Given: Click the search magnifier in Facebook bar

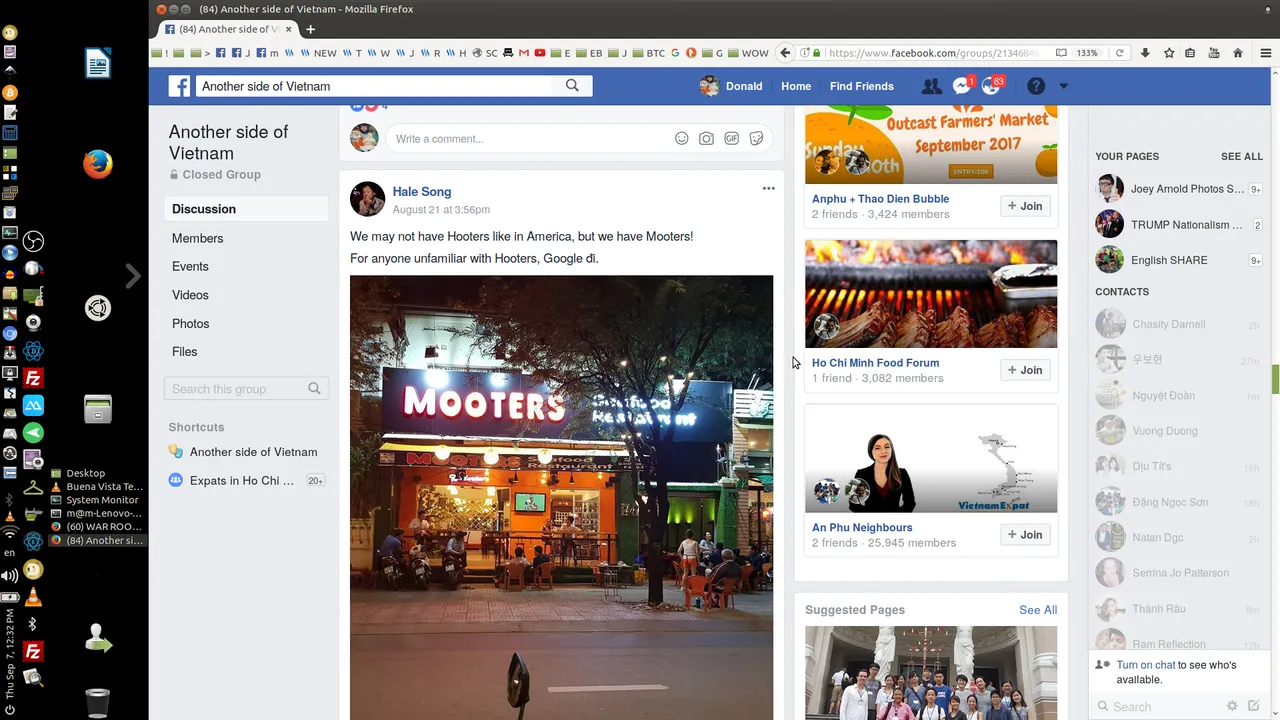Looking at the screenshot, I should tap(572, 86).
